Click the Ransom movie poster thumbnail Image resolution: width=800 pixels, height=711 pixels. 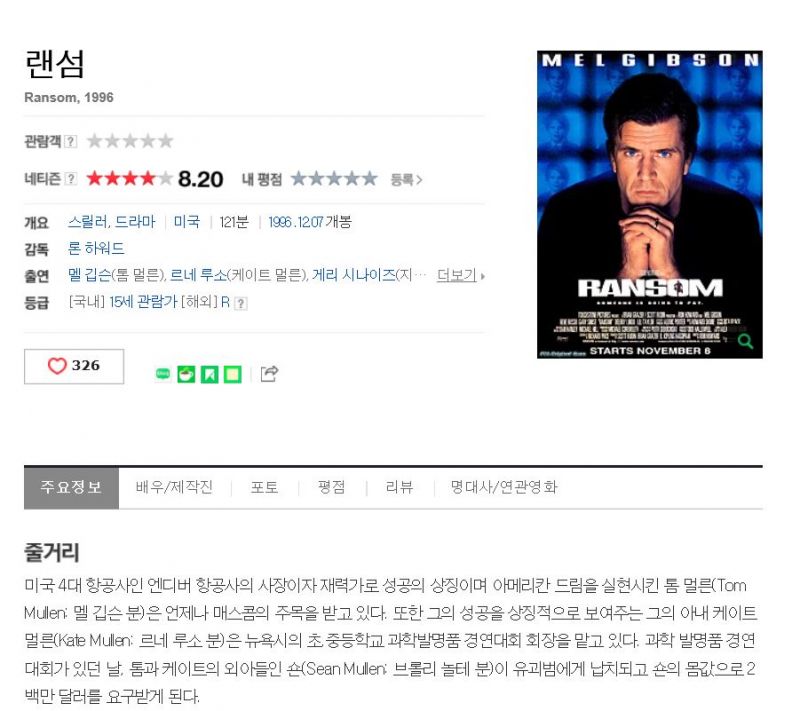649,205
